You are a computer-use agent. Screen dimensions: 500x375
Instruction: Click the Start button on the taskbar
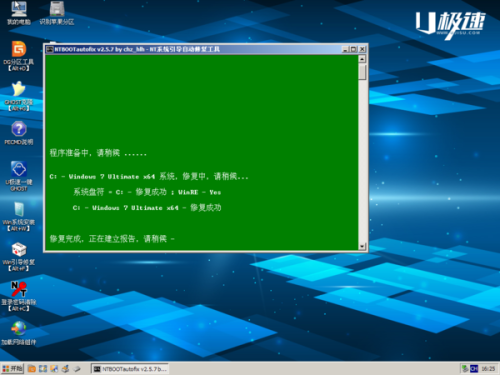coord(12,369)
